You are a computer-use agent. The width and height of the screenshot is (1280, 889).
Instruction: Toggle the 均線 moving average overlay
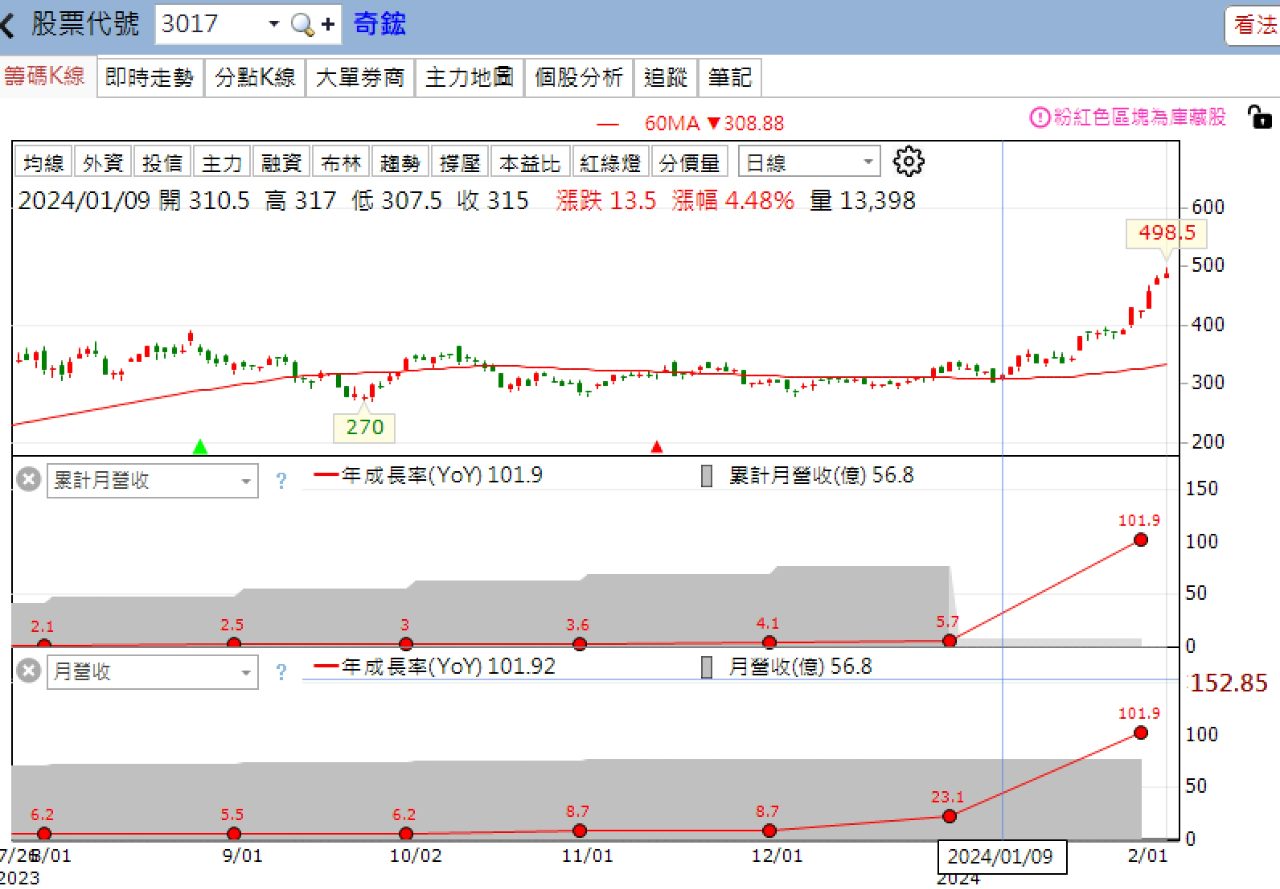44,162
